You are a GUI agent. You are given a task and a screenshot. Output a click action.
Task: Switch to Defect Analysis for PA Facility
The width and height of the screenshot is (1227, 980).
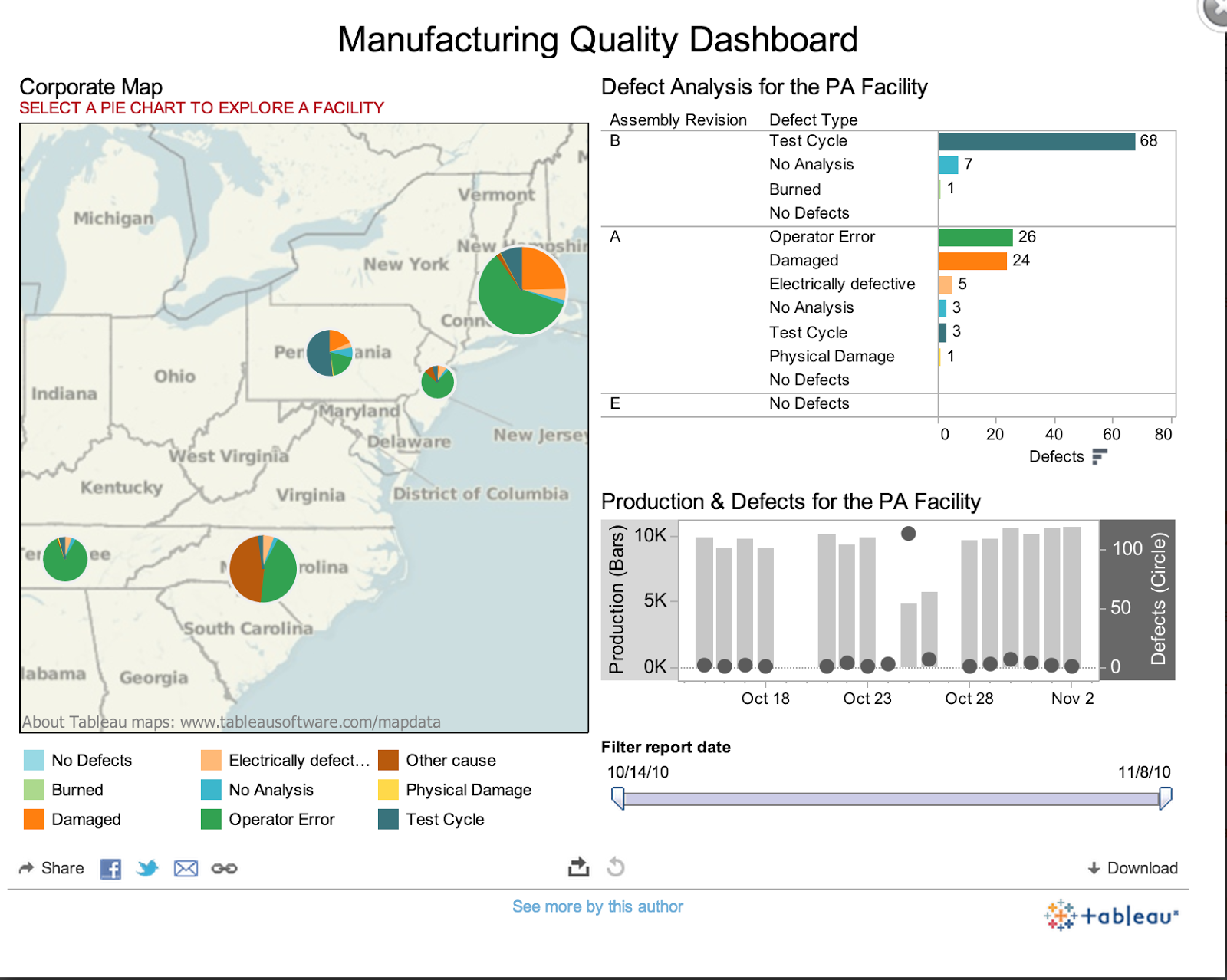coord(764,87)
